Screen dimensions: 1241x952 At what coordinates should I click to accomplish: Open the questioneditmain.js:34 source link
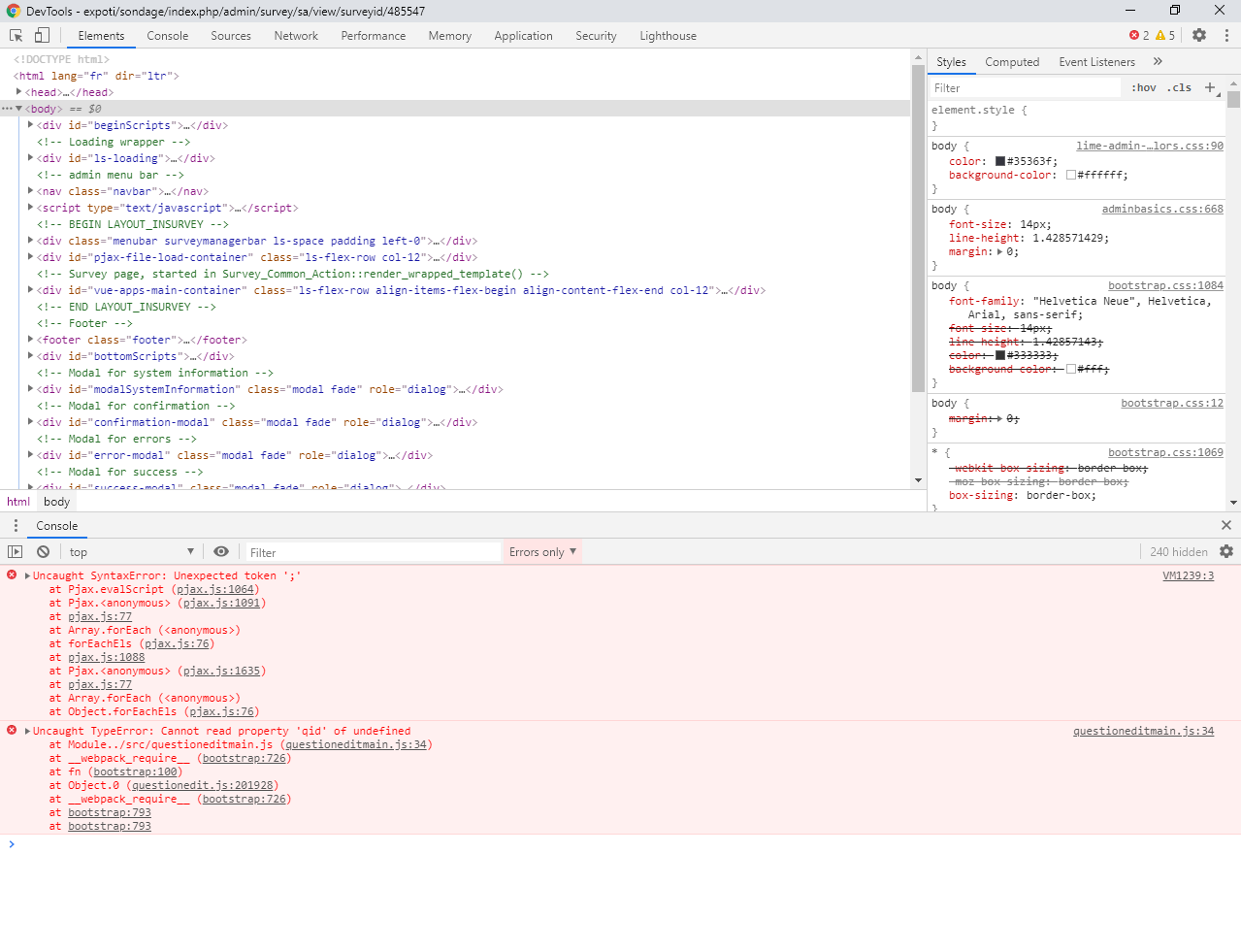click(1143, 732)
